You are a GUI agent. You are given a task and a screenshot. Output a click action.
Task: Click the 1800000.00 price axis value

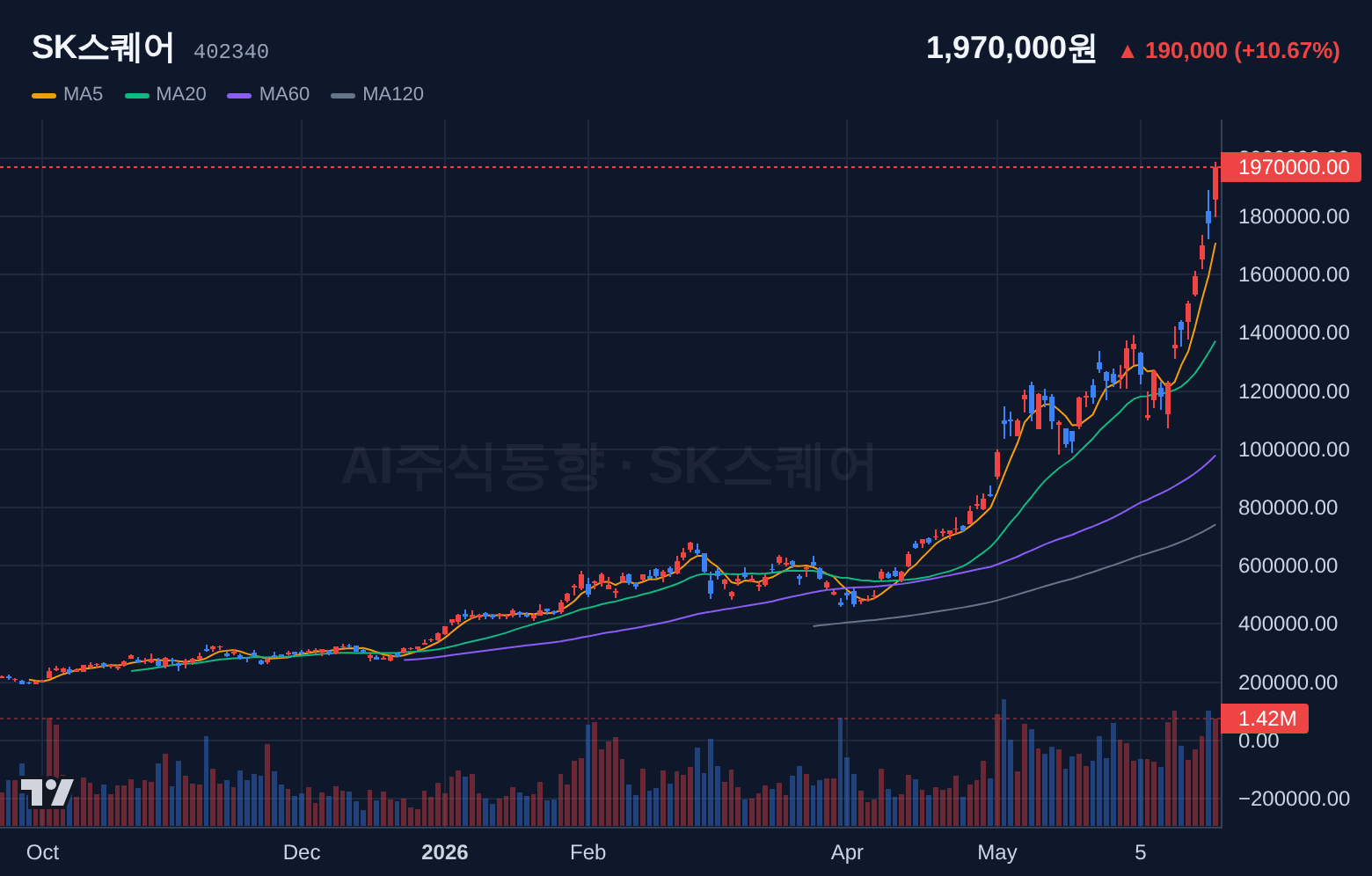1294,216
